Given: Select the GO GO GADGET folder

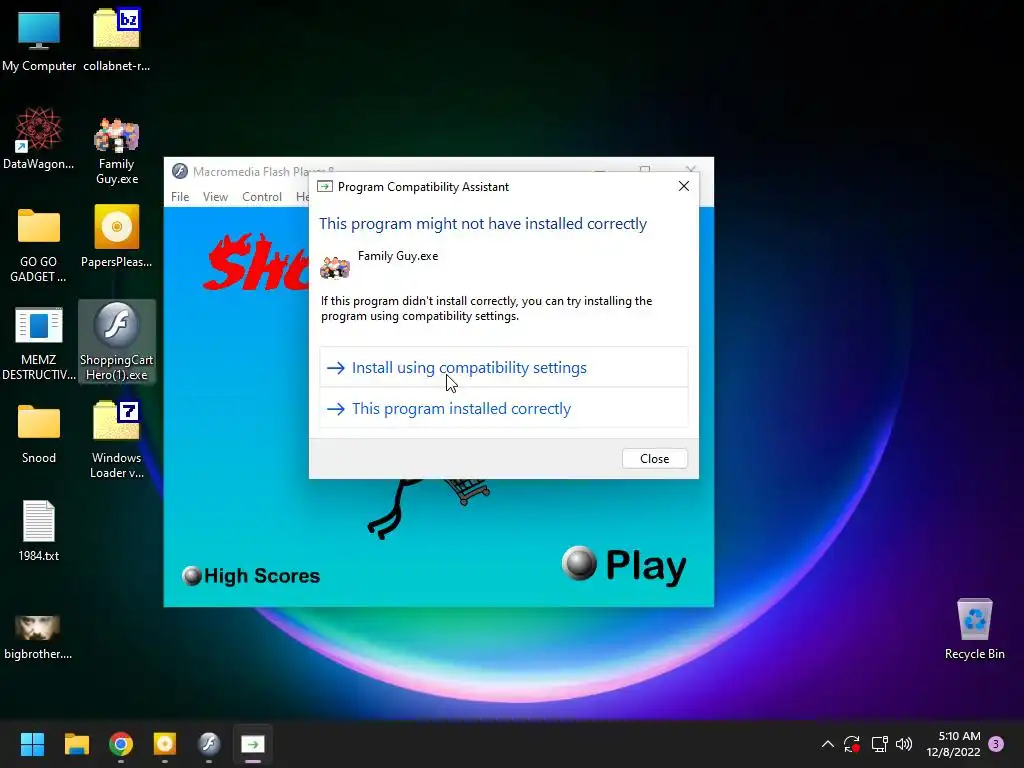Looking at the screenshot, I should pos(39,244).
